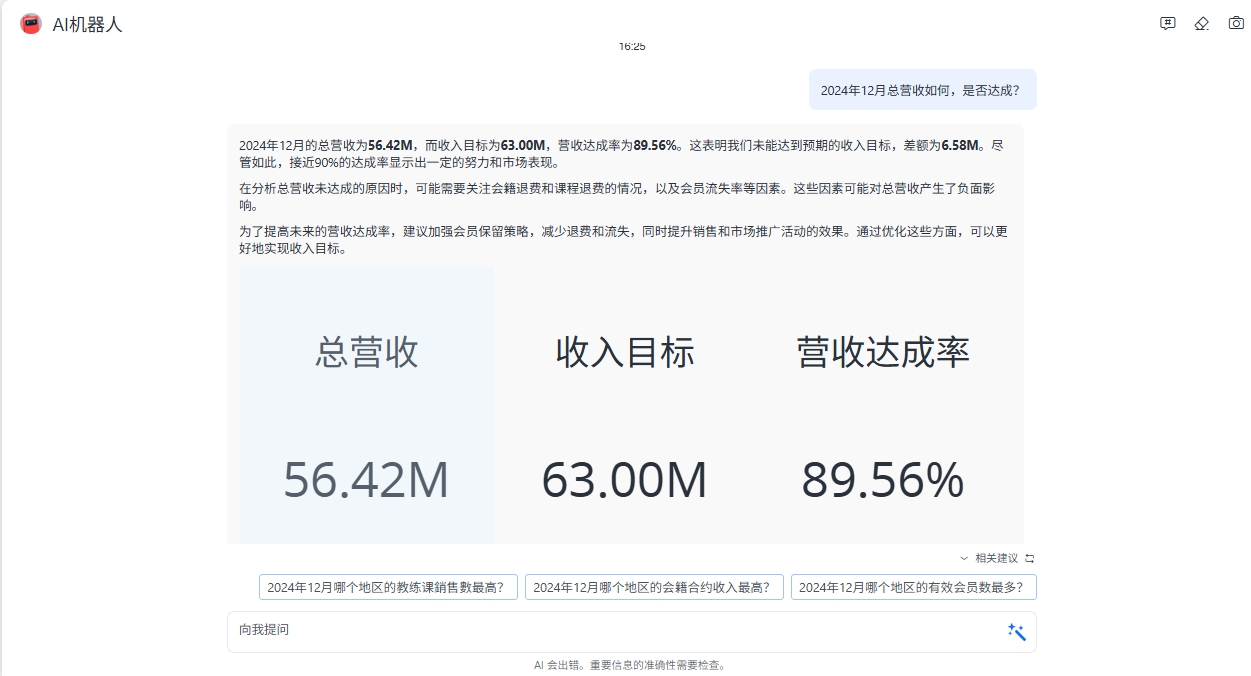Click the 营收达成率 card heading
Image resolution: width=1251 pixels, height=676 pixels.
point(883,352)
